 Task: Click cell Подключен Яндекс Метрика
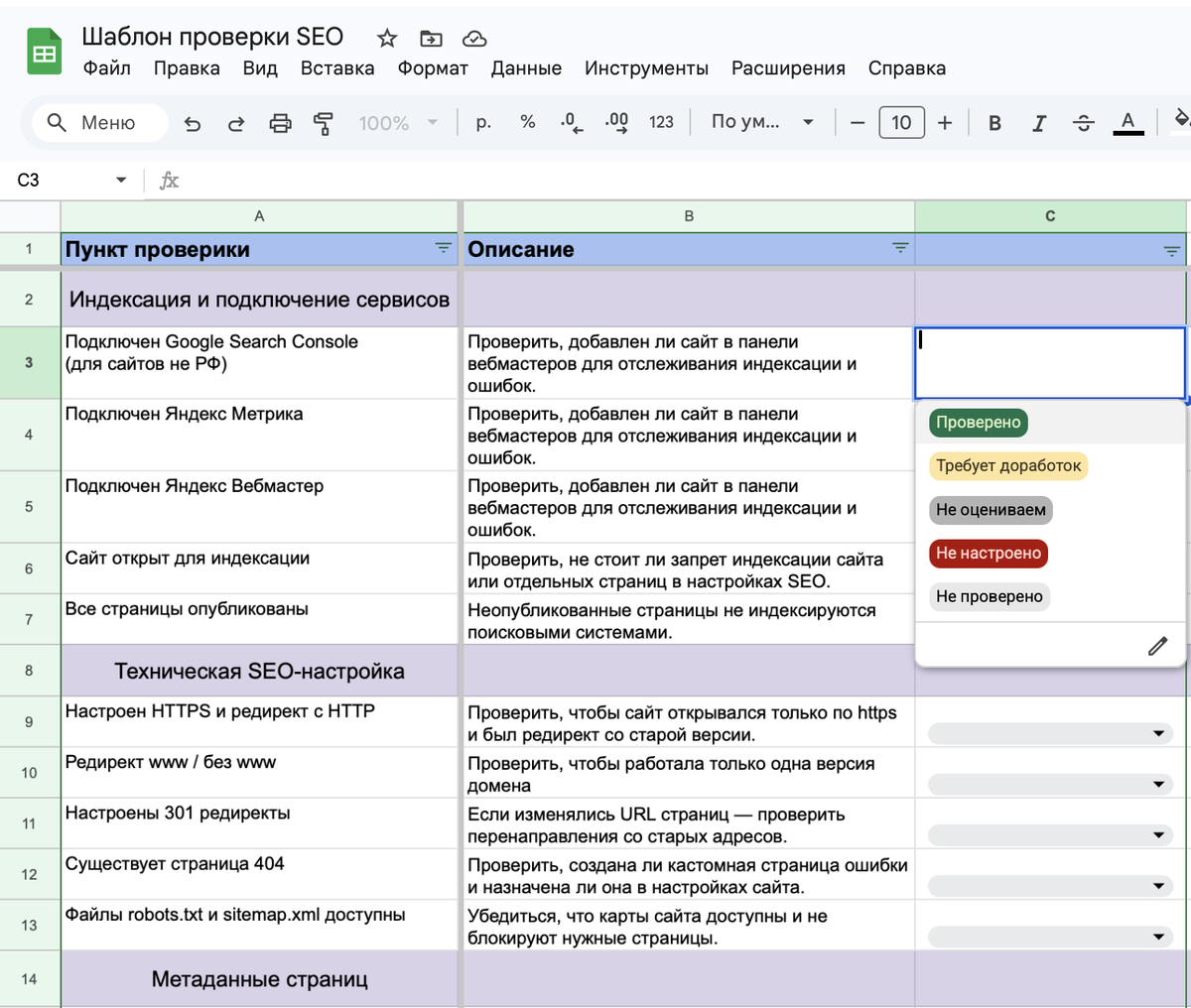[259, 435]
